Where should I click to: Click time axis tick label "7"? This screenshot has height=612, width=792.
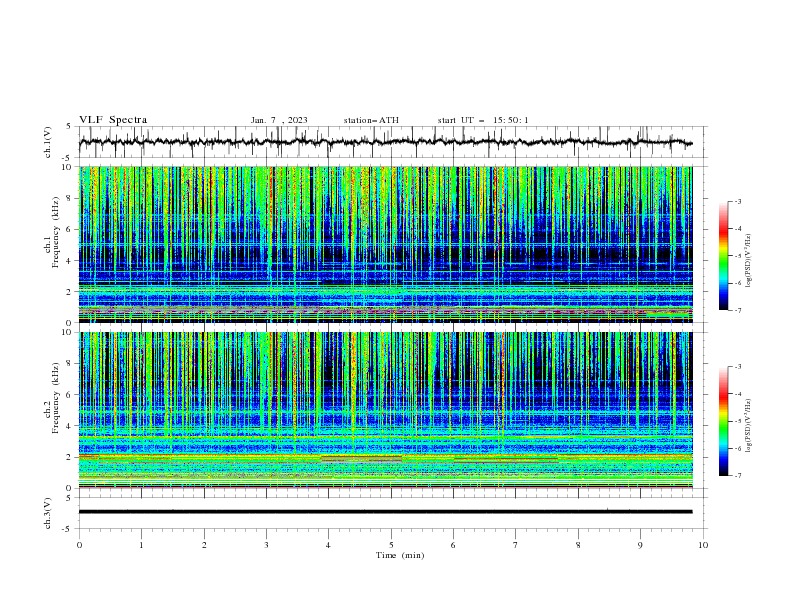[516, 545]
